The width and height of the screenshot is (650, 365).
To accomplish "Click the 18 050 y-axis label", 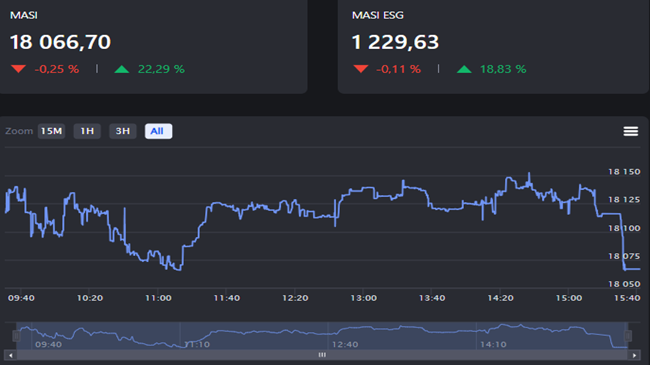I will [x=624, y=284].
